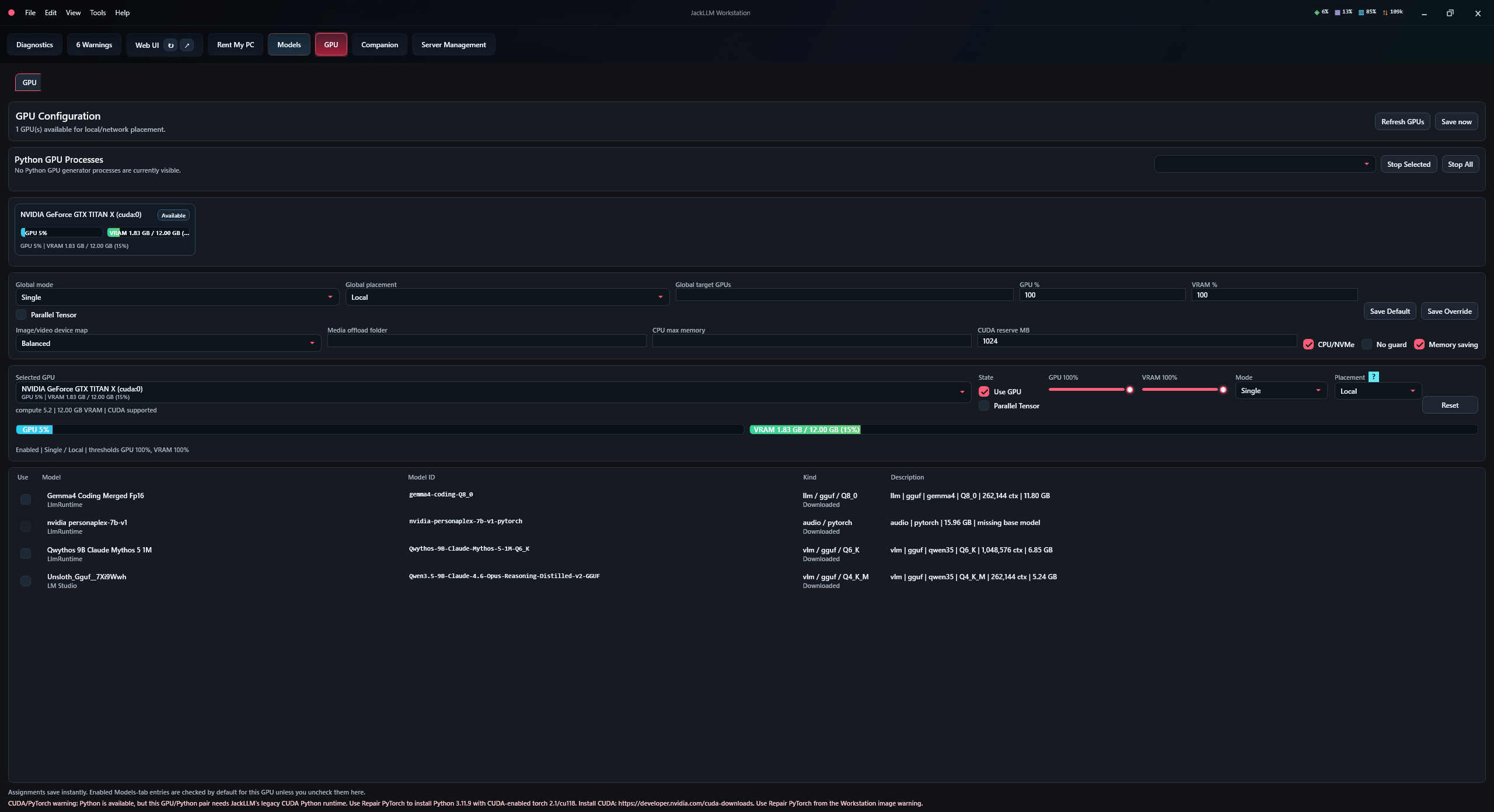Expand the Selected GPU dropdown
The image size is (1494, 812).
coord(493,392)
